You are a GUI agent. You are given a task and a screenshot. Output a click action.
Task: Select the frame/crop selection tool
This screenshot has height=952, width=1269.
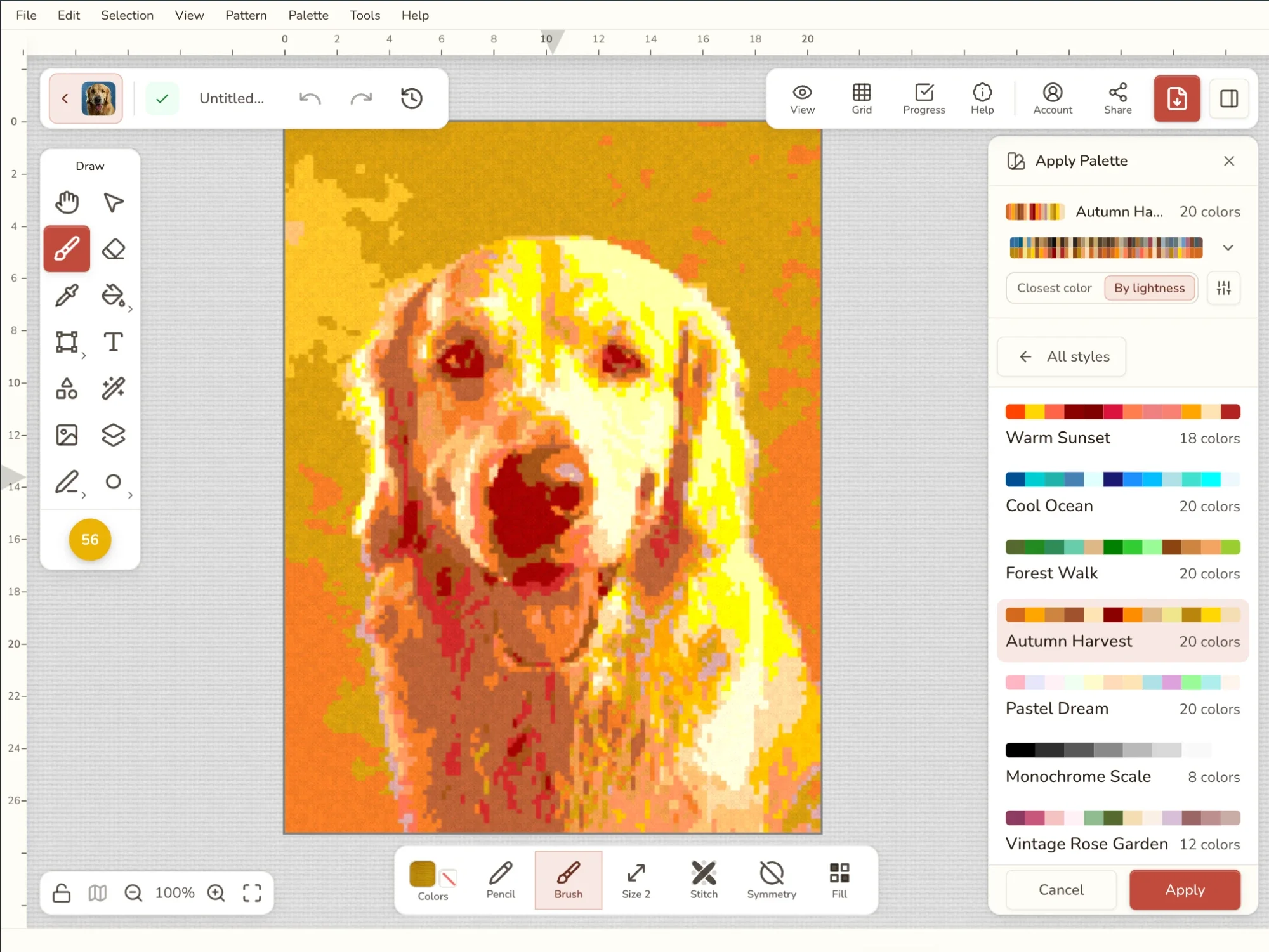pos(67,342)
